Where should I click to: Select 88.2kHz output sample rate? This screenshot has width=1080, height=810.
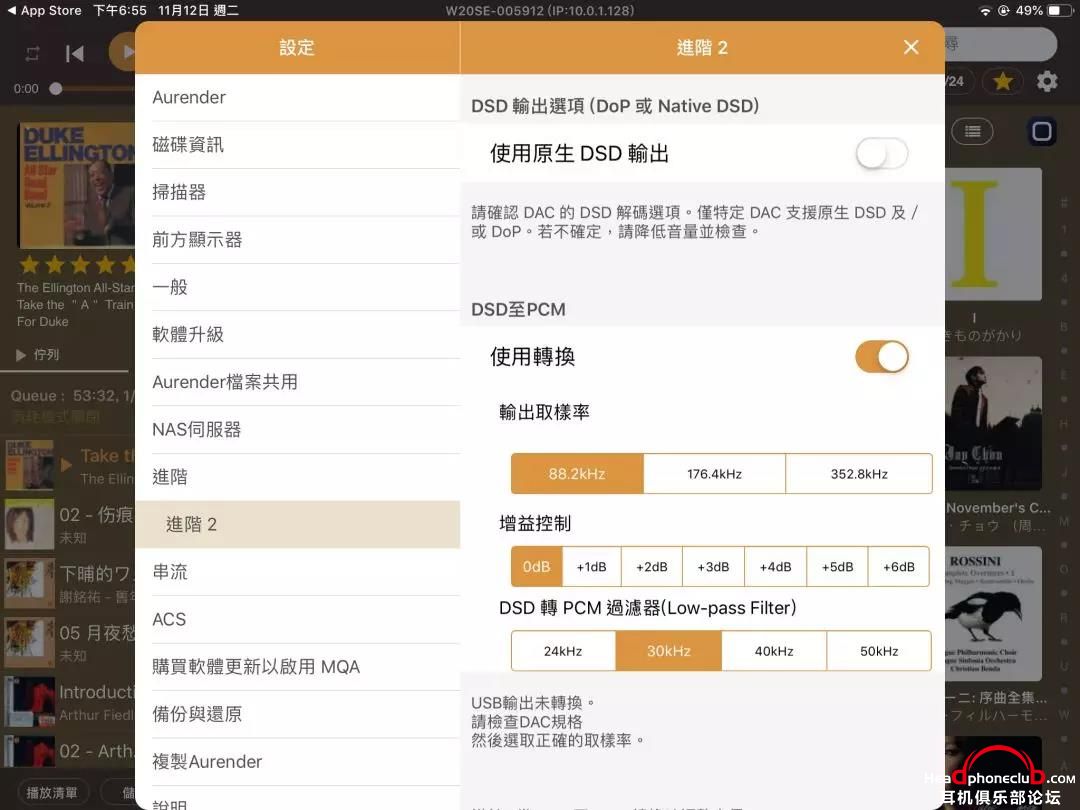(x=577, y=474)
